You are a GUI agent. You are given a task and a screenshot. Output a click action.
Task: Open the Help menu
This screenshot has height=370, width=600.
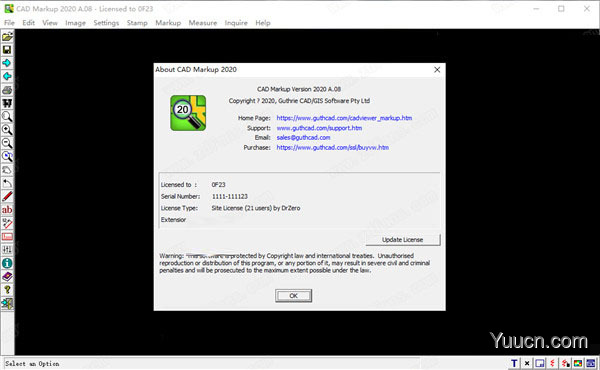[263, 23]
